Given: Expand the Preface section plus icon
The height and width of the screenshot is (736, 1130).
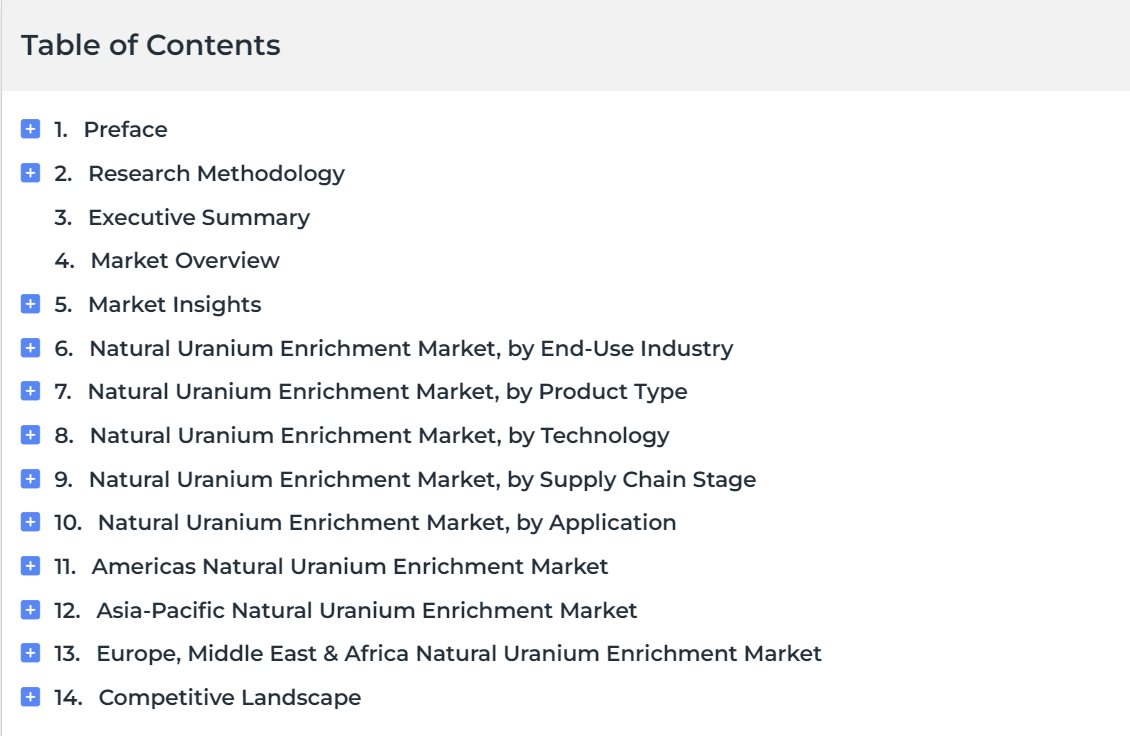Looking at the screenshot, I should (x=30, y=129).
